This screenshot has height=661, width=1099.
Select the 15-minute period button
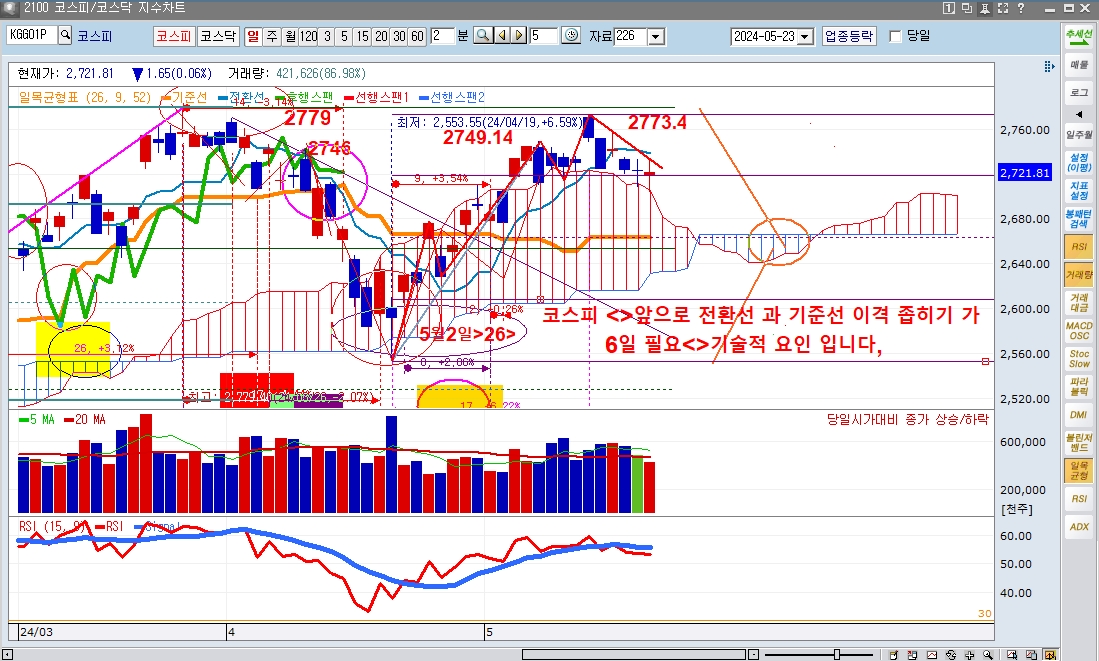[x=362, y=36]
